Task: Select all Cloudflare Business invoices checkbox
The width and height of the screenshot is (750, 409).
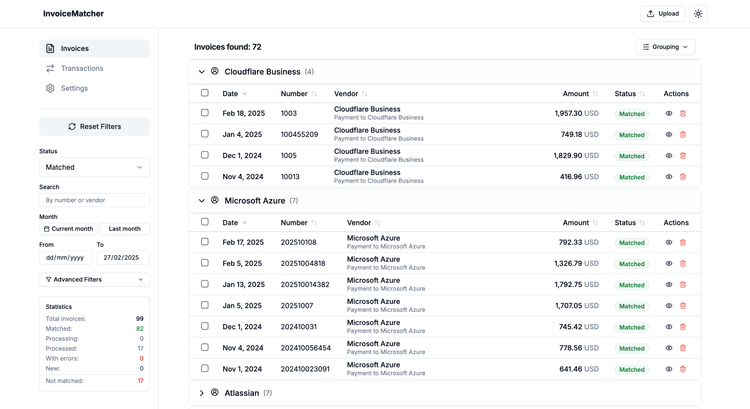Action: point(205,93)
